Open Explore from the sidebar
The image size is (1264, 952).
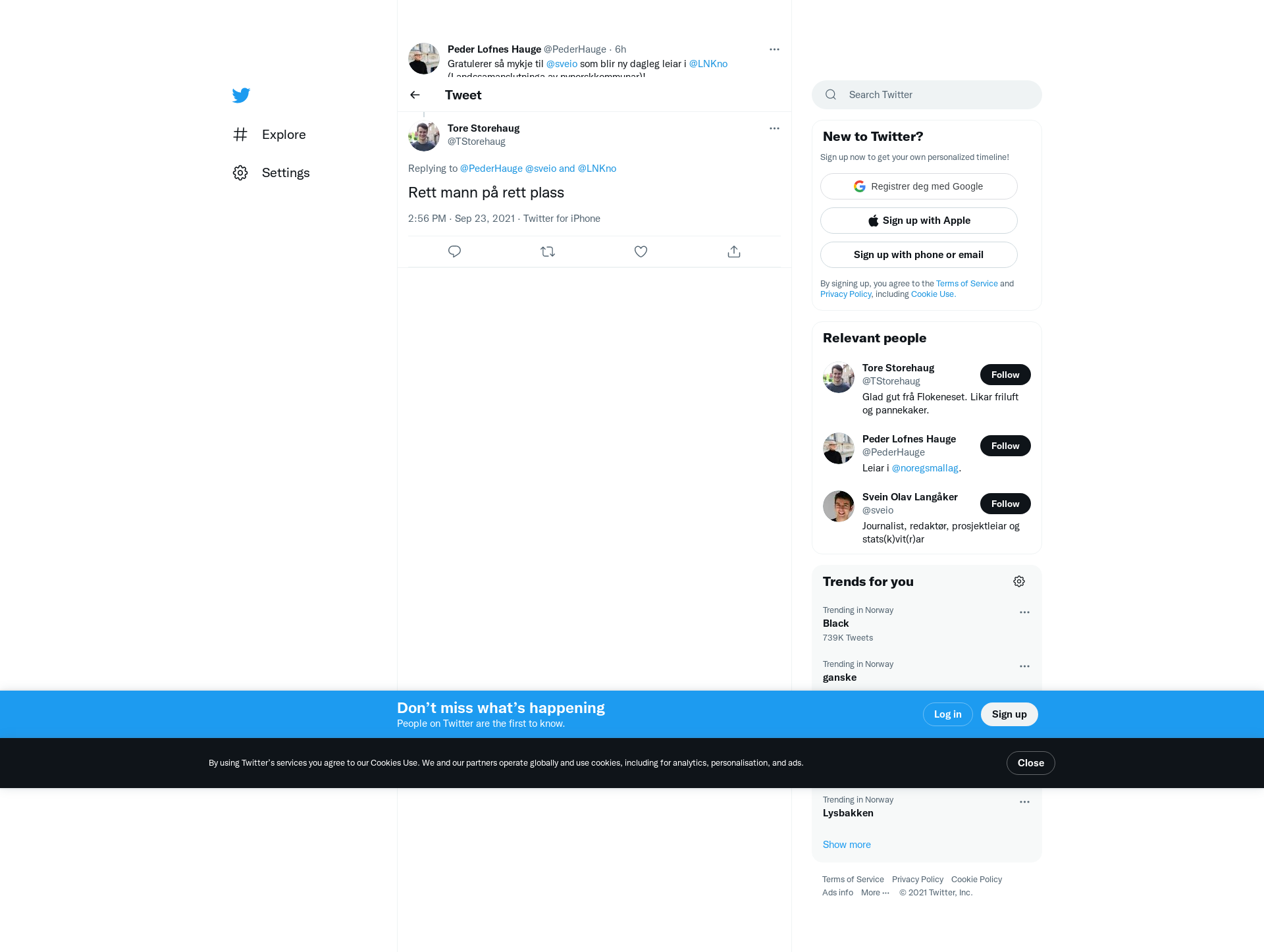point(269,134)
